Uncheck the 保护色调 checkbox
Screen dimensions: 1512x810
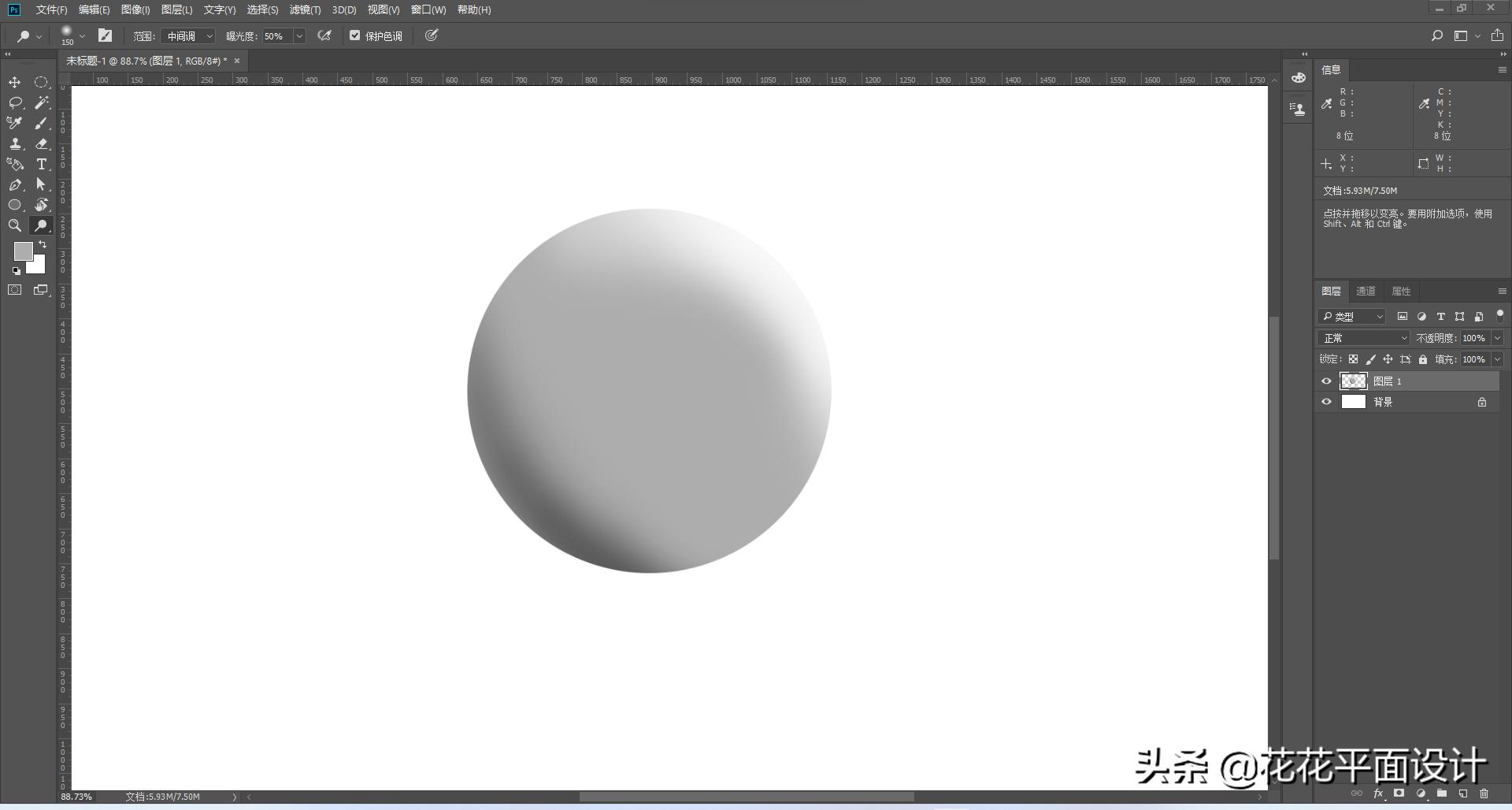coord(355,35)
